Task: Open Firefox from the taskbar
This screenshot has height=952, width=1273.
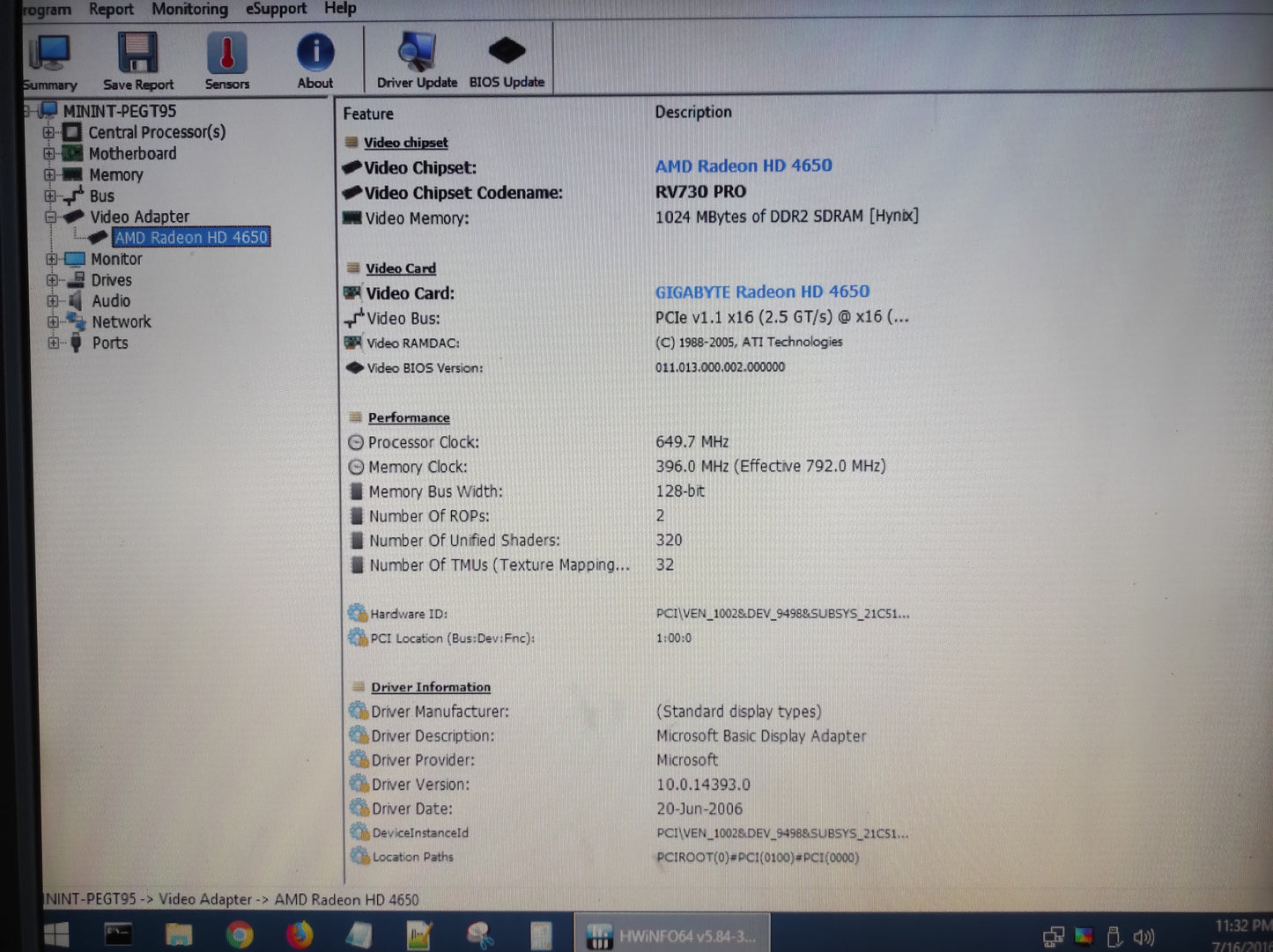Action: pyautogui.click(x=299, y=934)
